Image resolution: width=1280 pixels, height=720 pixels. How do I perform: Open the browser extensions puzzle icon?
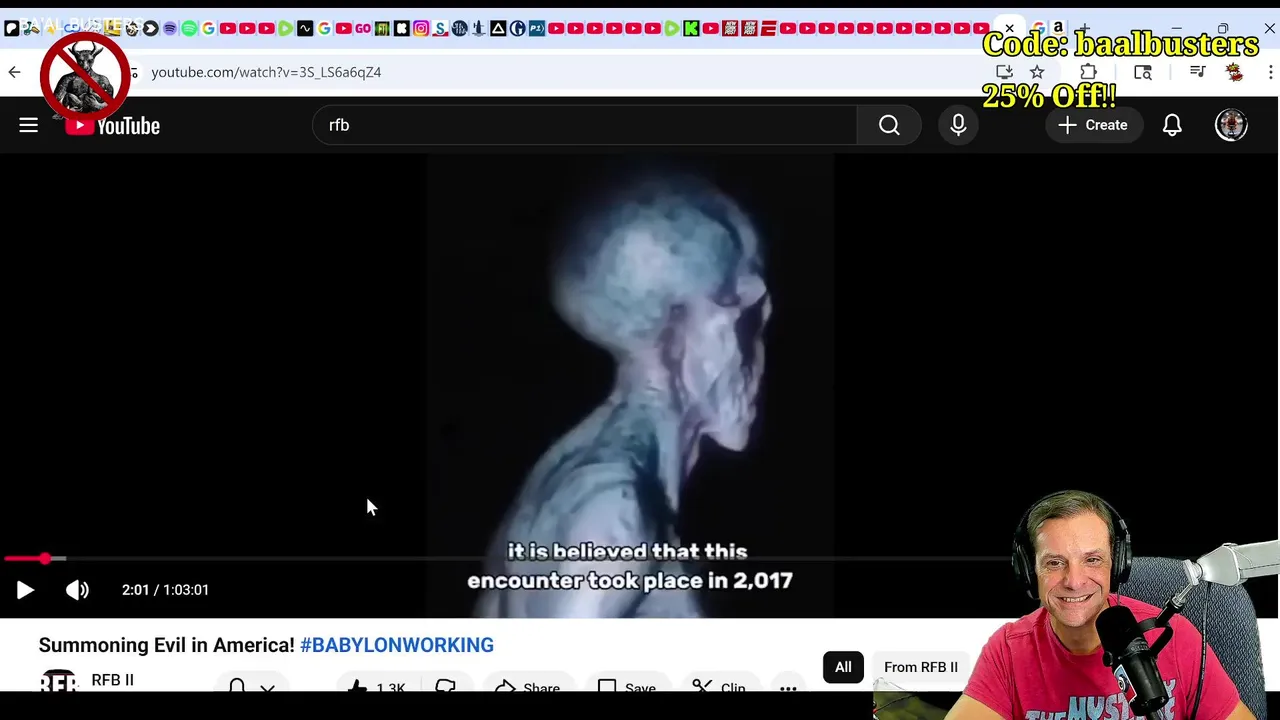1088,72
